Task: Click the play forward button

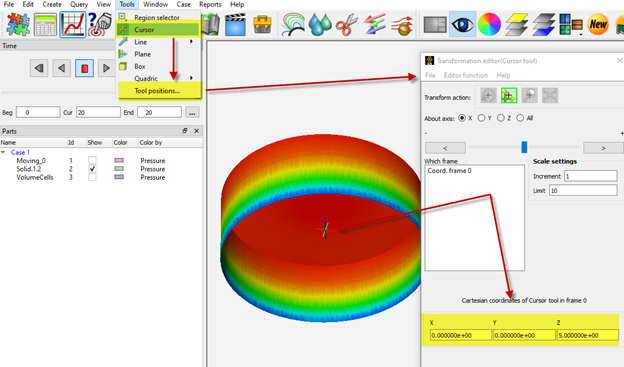Action: coord(106,68)
